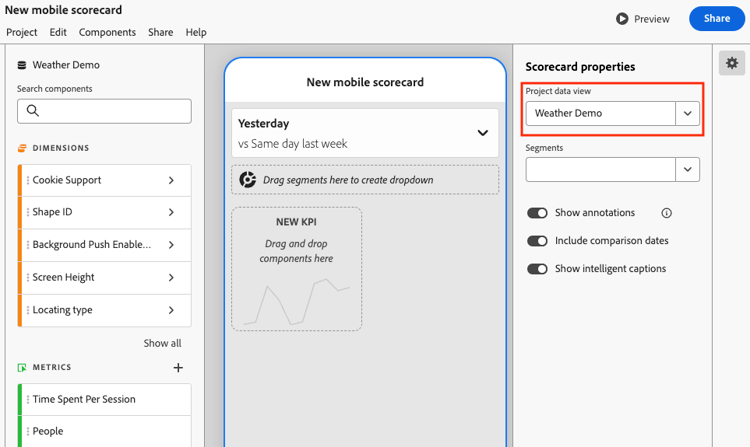This screenshot has height=447, width=750.
Task: Open the Components menu
Action: [x=107, y=32]
